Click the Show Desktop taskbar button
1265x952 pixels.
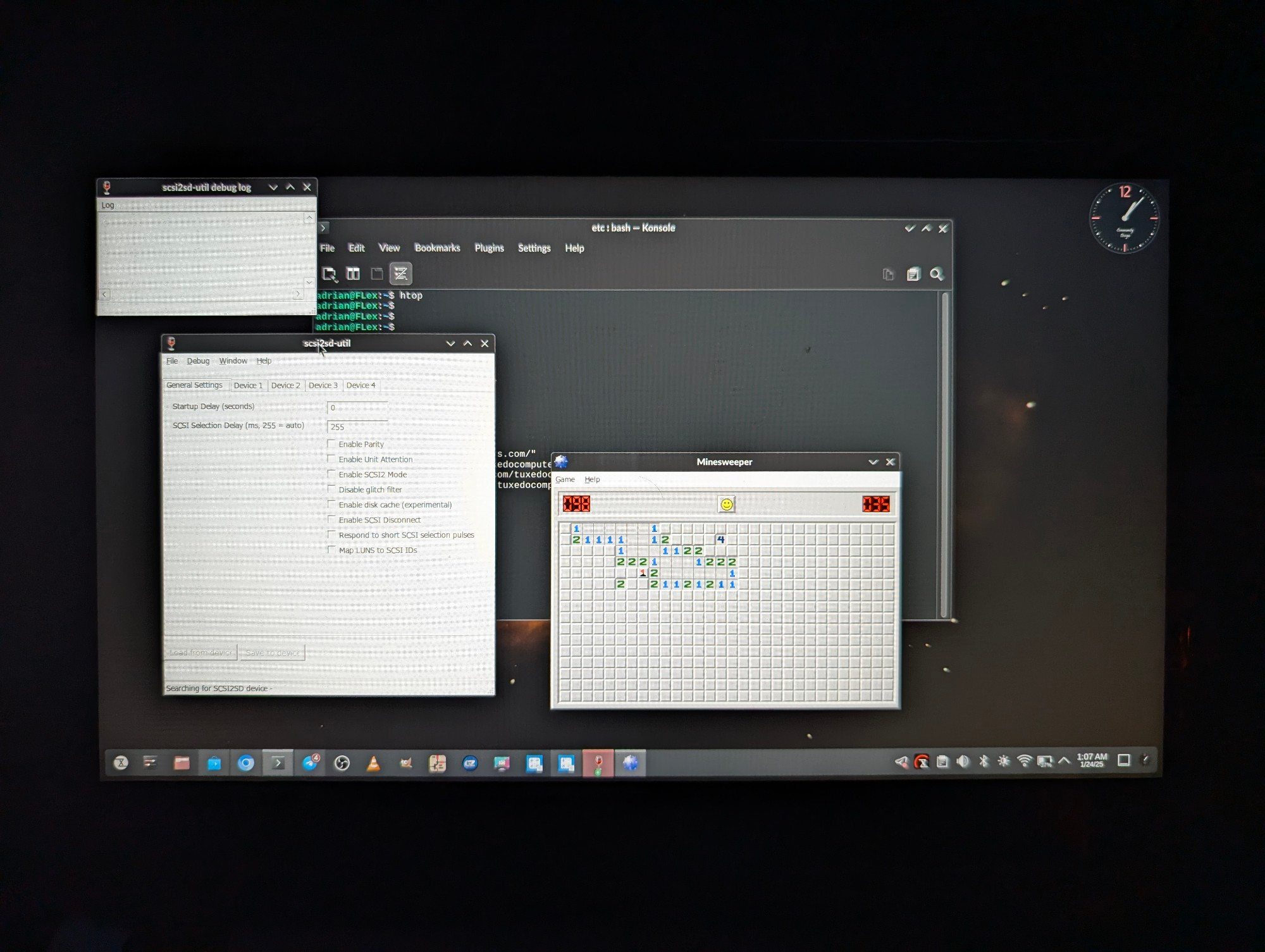point(1123,760)
